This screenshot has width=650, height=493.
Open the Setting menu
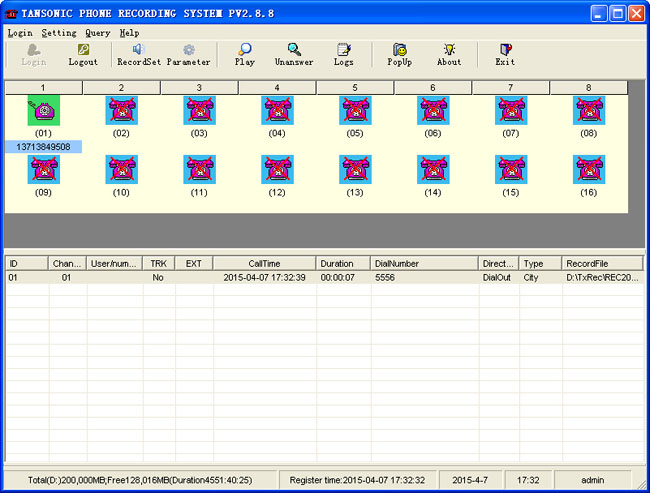pos(59,33)
